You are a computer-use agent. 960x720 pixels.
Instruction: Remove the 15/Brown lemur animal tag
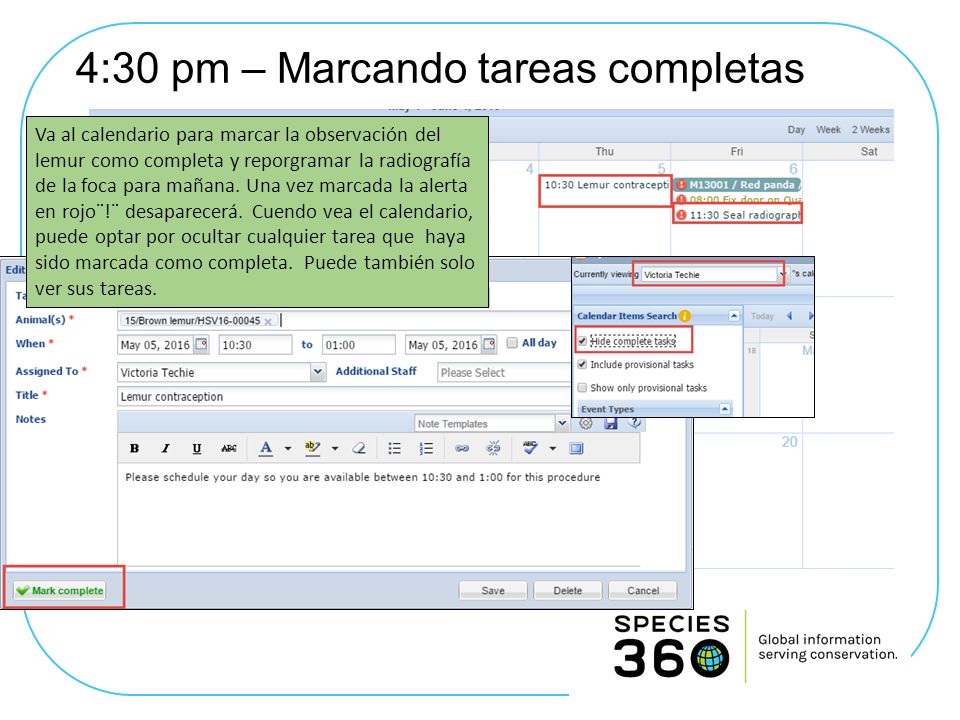click(268, 321)
